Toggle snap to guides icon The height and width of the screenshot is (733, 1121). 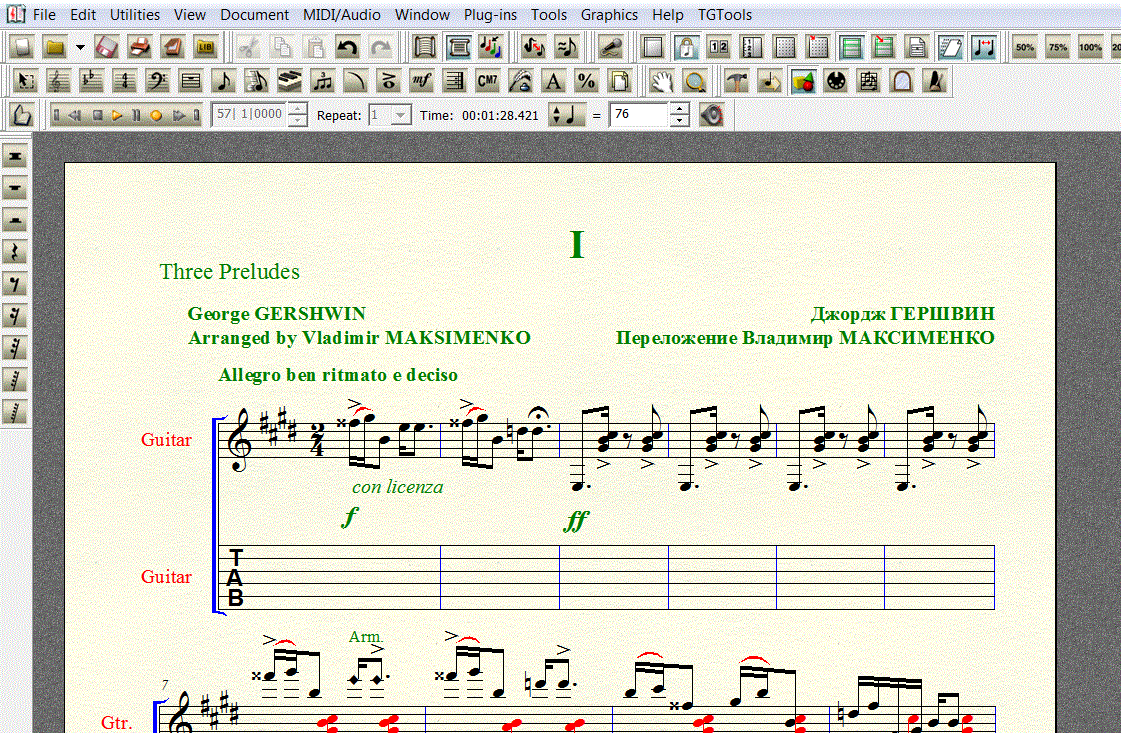pos(884,47)
